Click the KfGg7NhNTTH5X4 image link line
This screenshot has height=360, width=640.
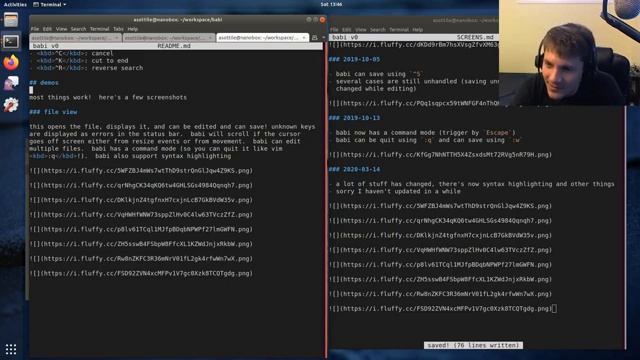click(440, 155)
